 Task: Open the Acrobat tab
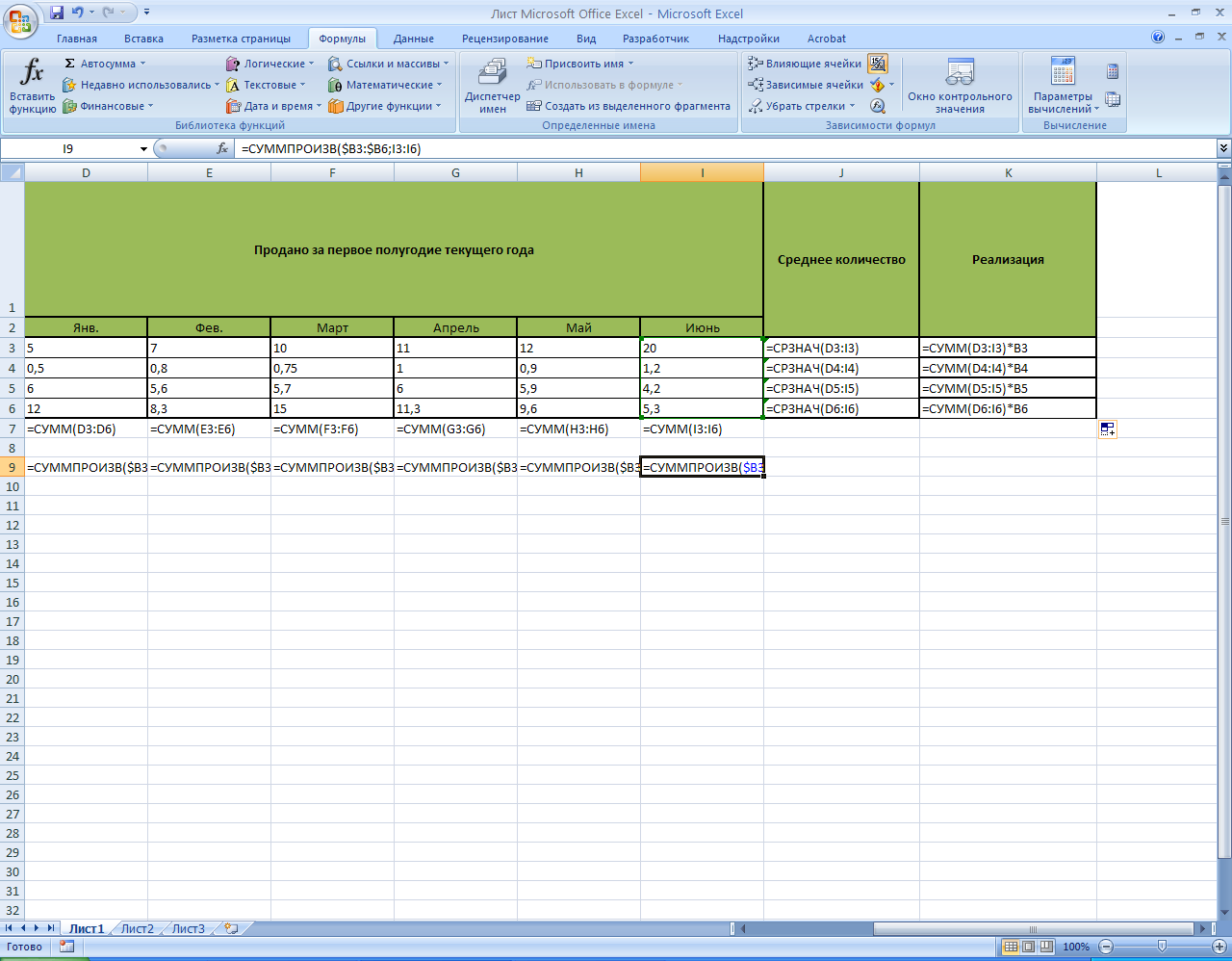click(x=827, y=39)
